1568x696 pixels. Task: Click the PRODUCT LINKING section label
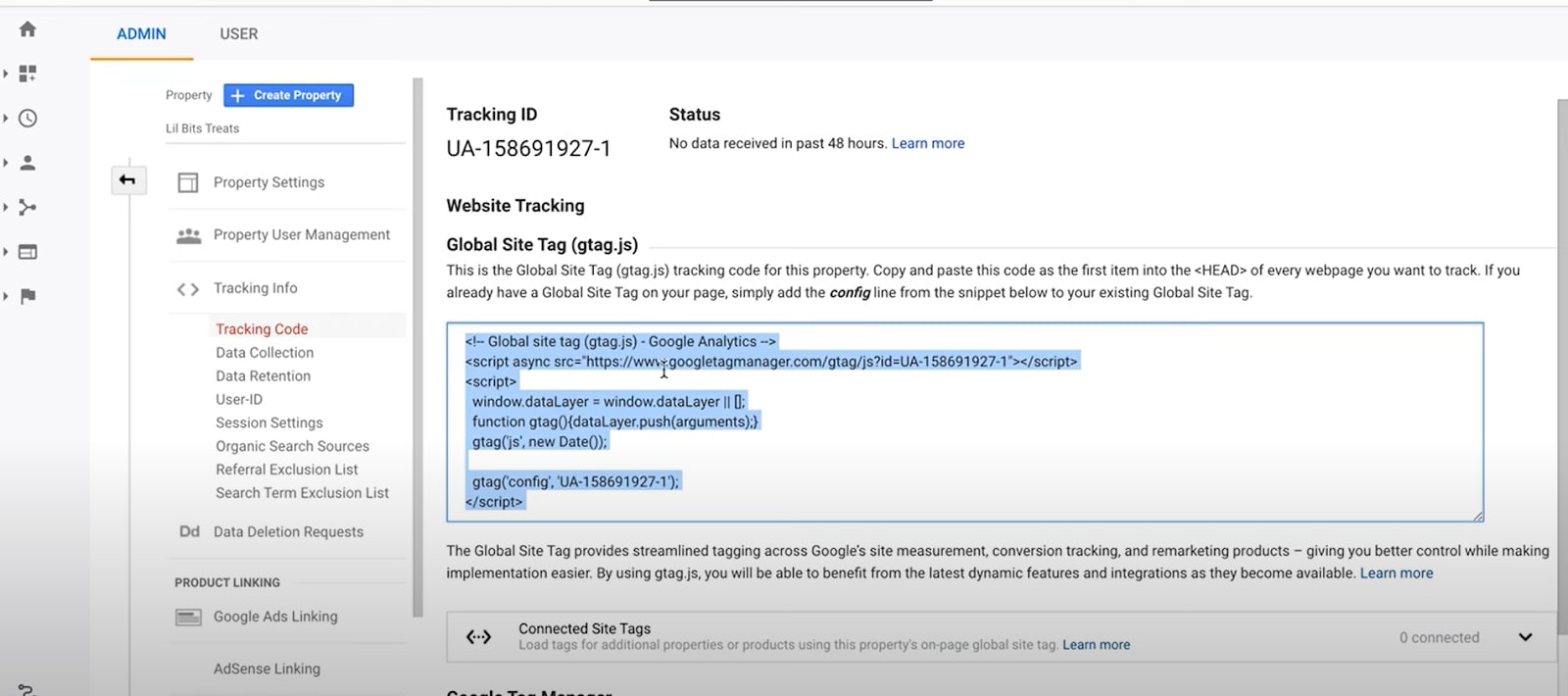227,582
